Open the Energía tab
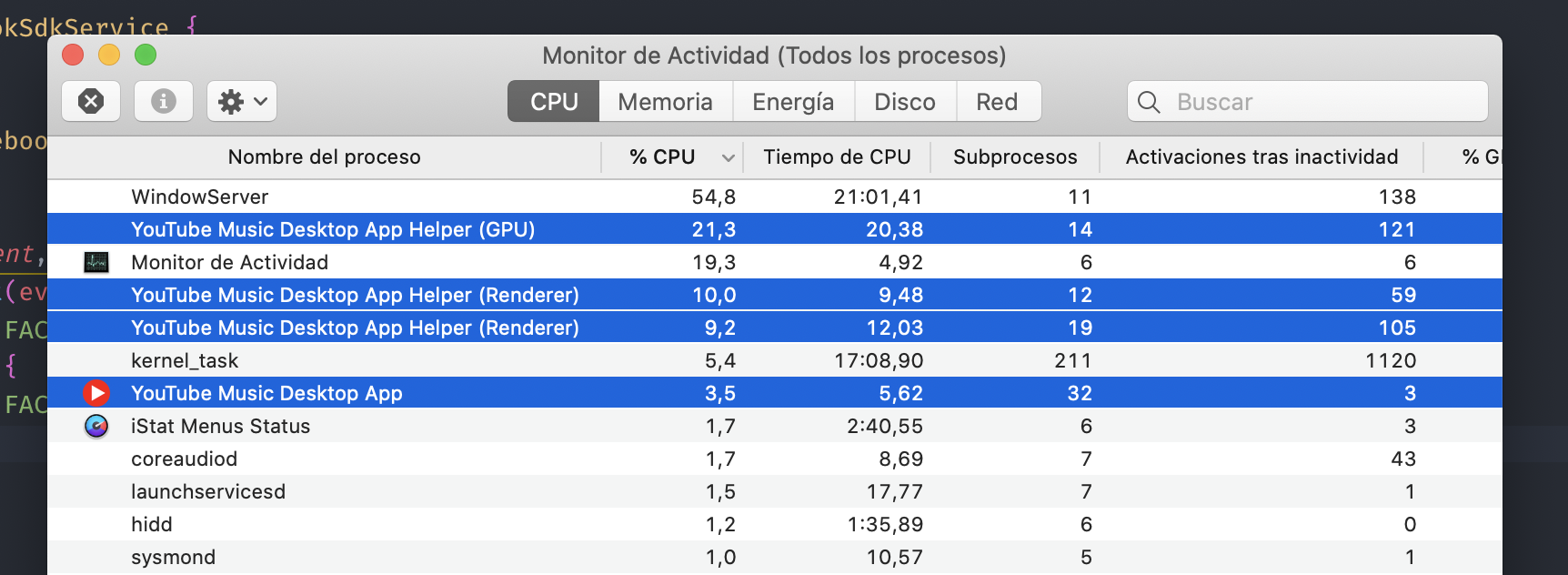The image size is (1568, 575). point(792,101)
